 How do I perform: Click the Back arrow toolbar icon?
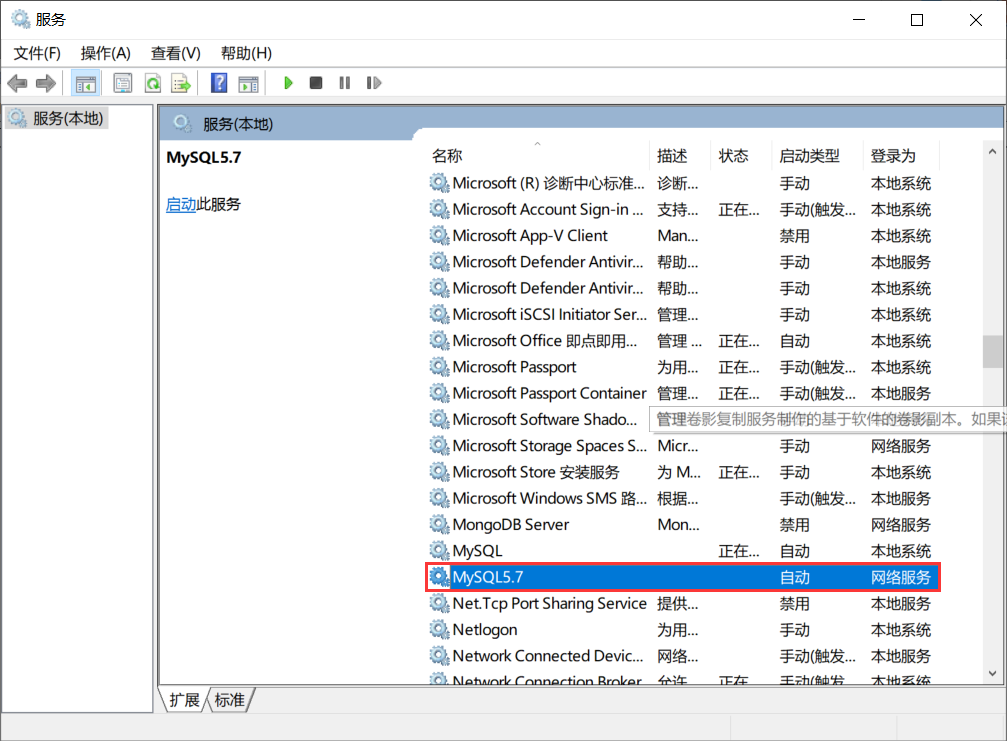point(17,83)
